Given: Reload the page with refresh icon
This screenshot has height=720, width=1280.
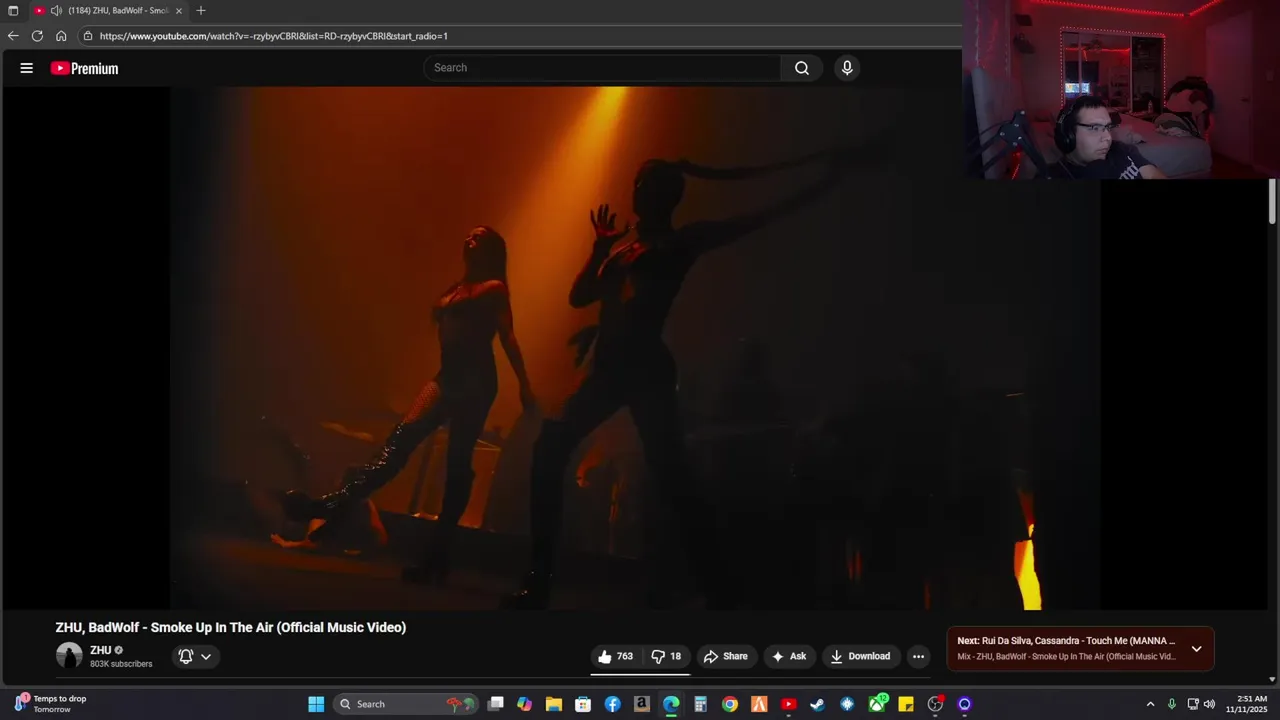Looking at the screenshot, I should pyautogui.click(x=37, y=36).
